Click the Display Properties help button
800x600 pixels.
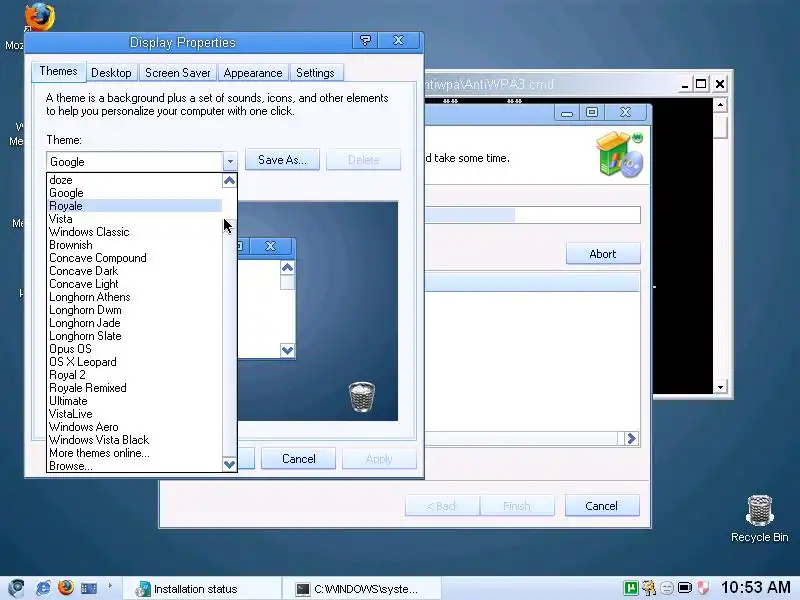(x=365, y=40)
